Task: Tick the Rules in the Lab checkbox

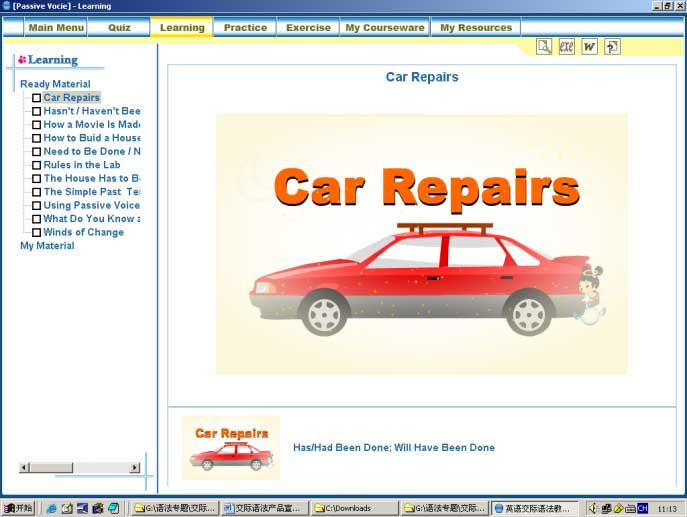Action: click(x=37, y=165)
